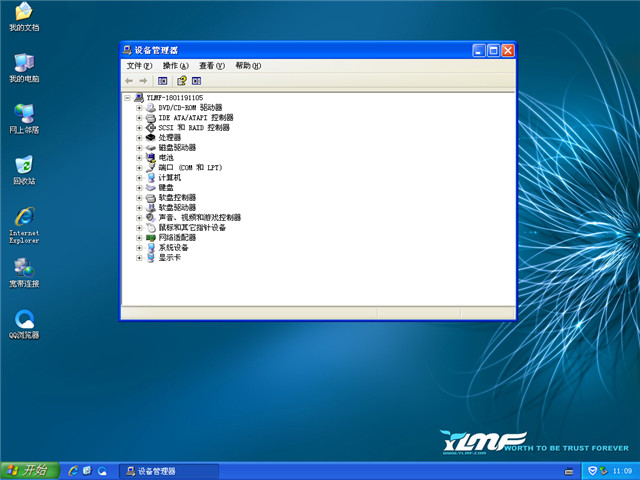
Task: Click the show/hide console tree toolbar icon
Action: tap(162, 80)
